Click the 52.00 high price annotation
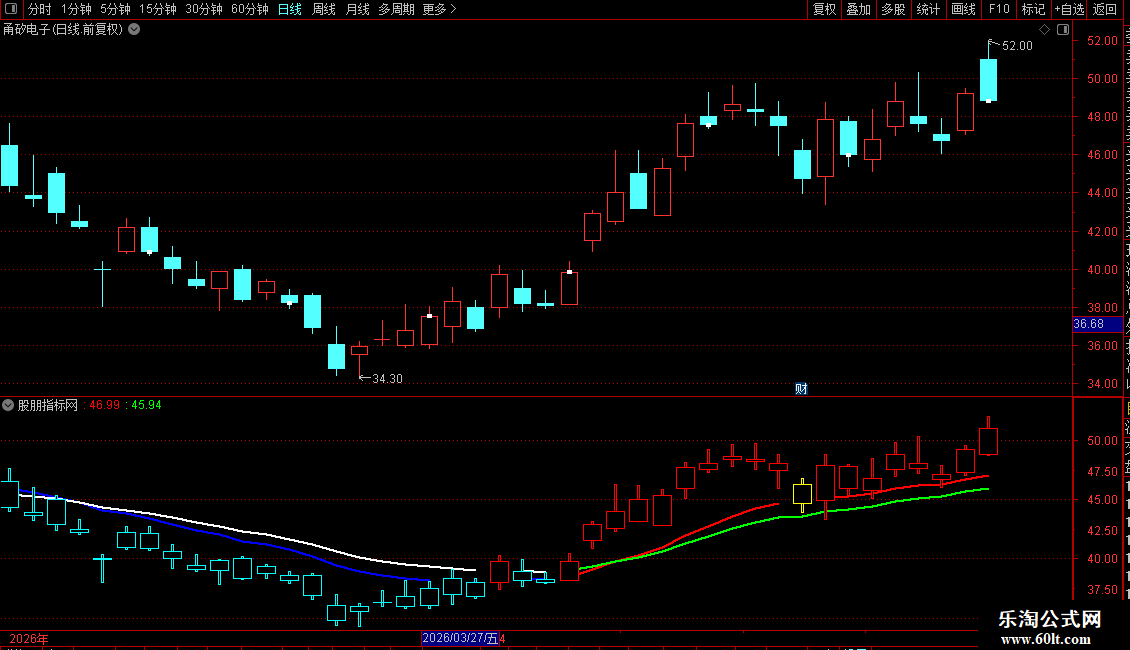The height and width of the screenshot is (650, 1130). [1017, 46]
